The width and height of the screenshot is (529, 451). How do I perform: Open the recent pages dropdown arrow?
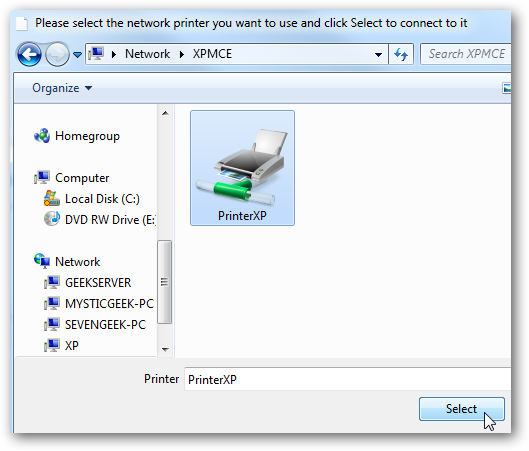click(x=78, y=54)
